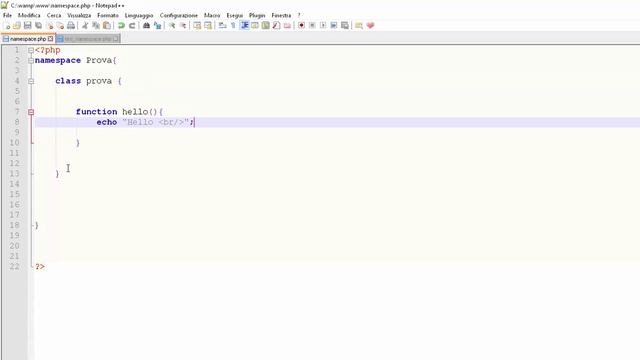Open the Esegui menu
Viewport: 640px width, 360px height.
[235, 15]
